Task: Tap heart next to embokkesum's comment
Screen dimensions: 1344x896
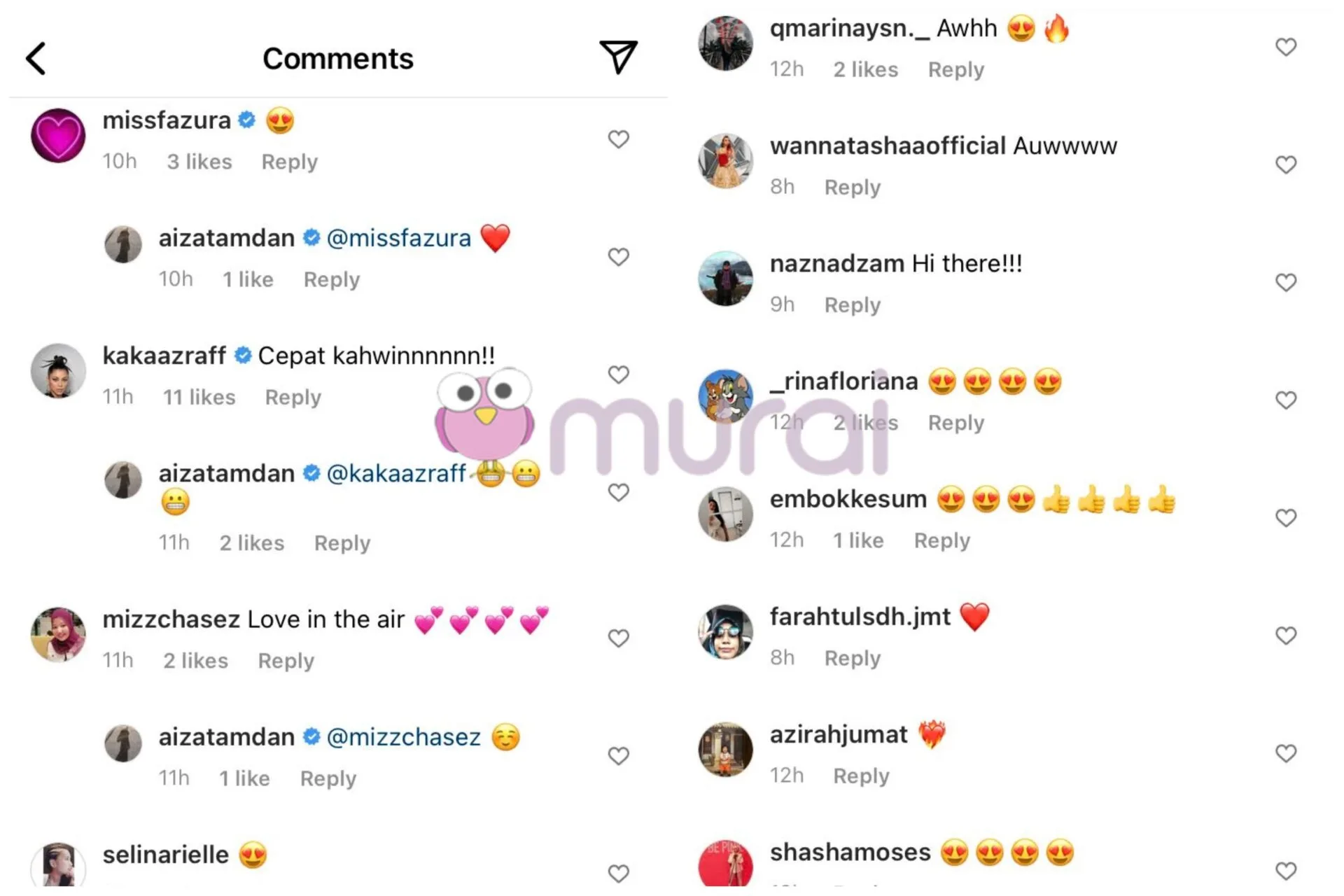Action: tap(1286, 517)
